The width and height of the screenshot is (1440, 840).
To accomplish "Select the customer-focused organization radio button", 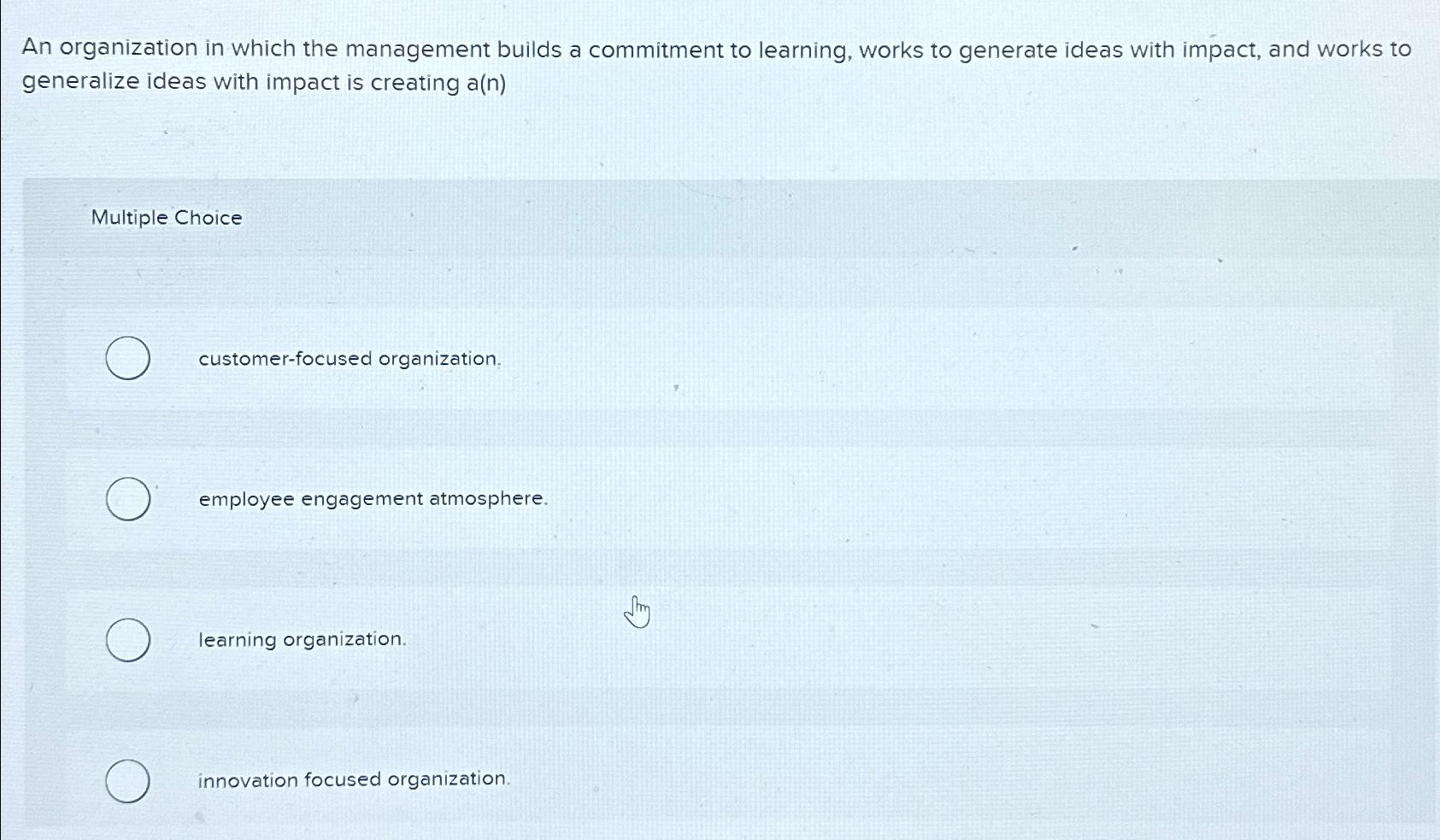I will coord(127,359).
